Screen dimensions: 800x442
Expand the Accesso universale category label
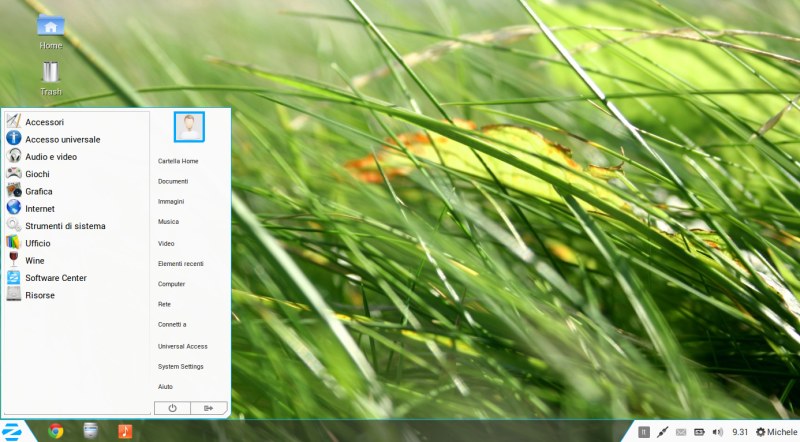coord(63,139)
